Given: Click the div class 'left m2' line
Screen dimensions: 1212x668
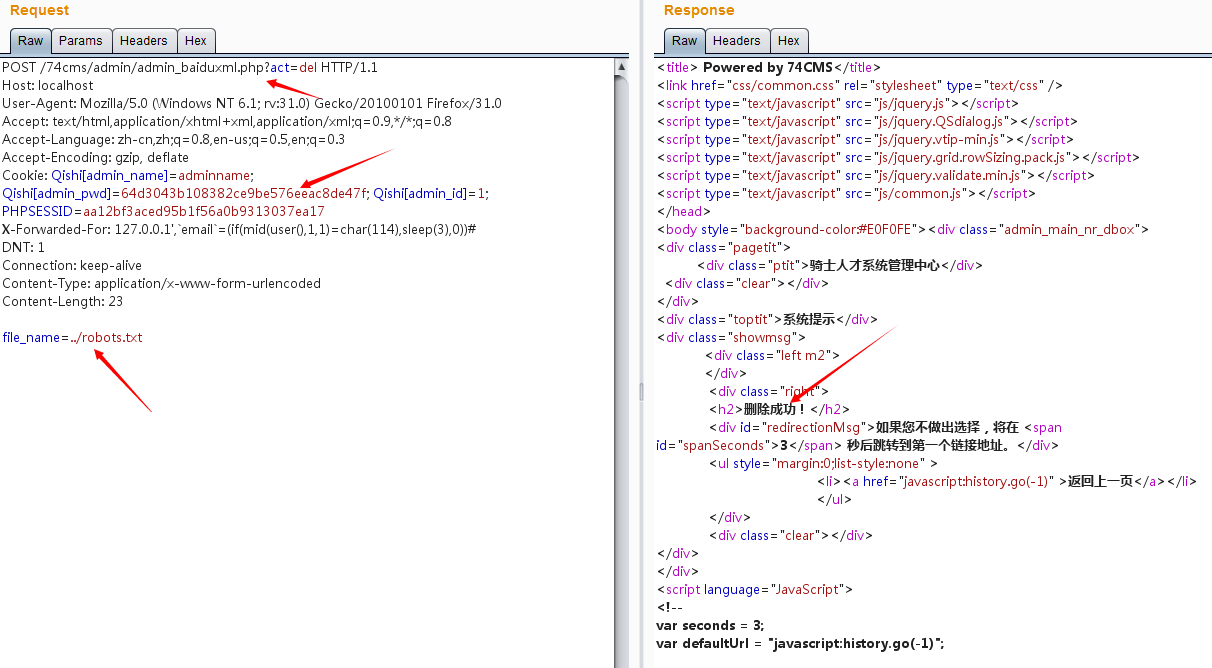Looking at the screenshot, I should coord(772,355).
